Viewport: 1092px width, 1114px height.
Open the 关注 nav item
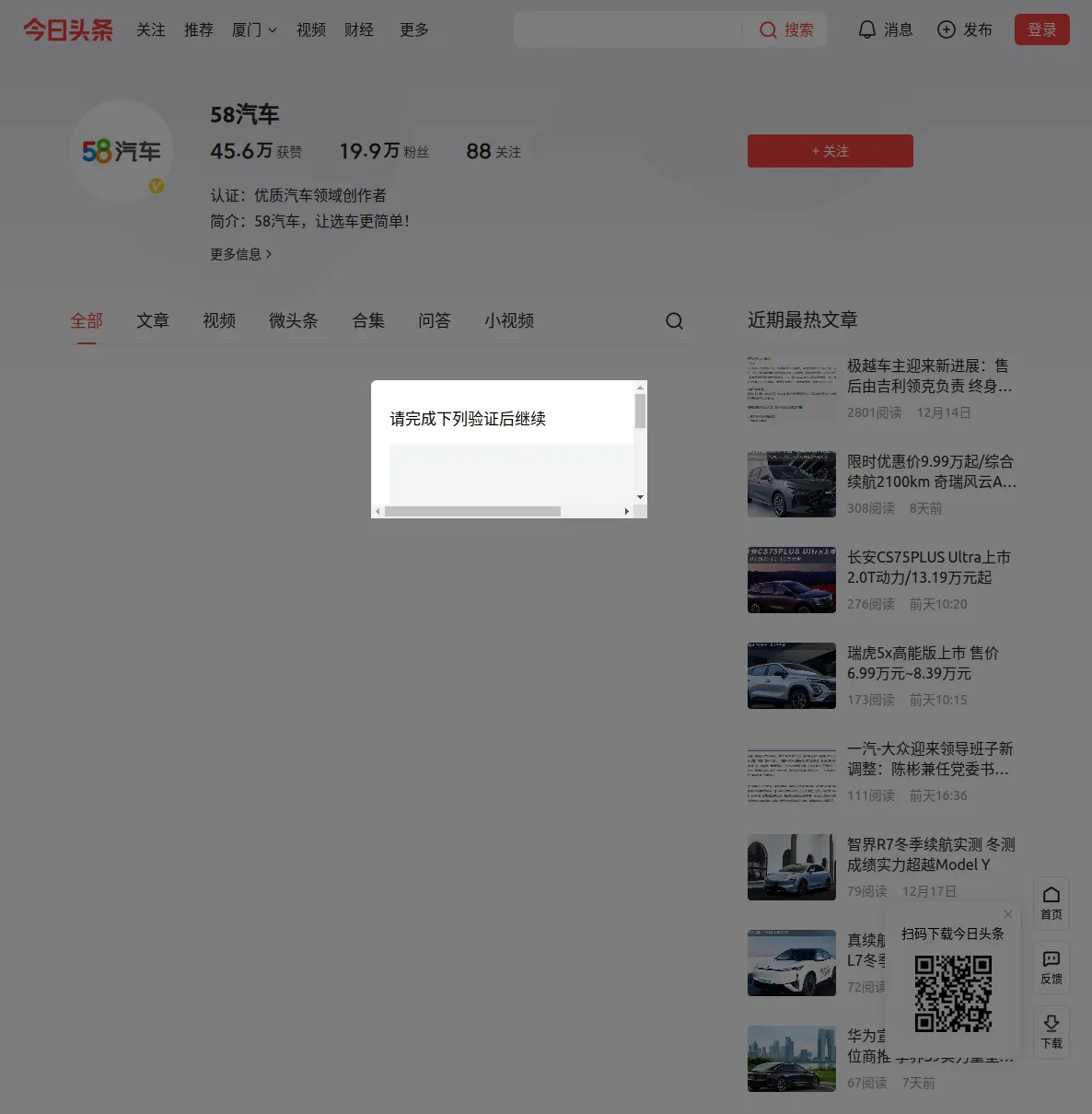point(151,30)
